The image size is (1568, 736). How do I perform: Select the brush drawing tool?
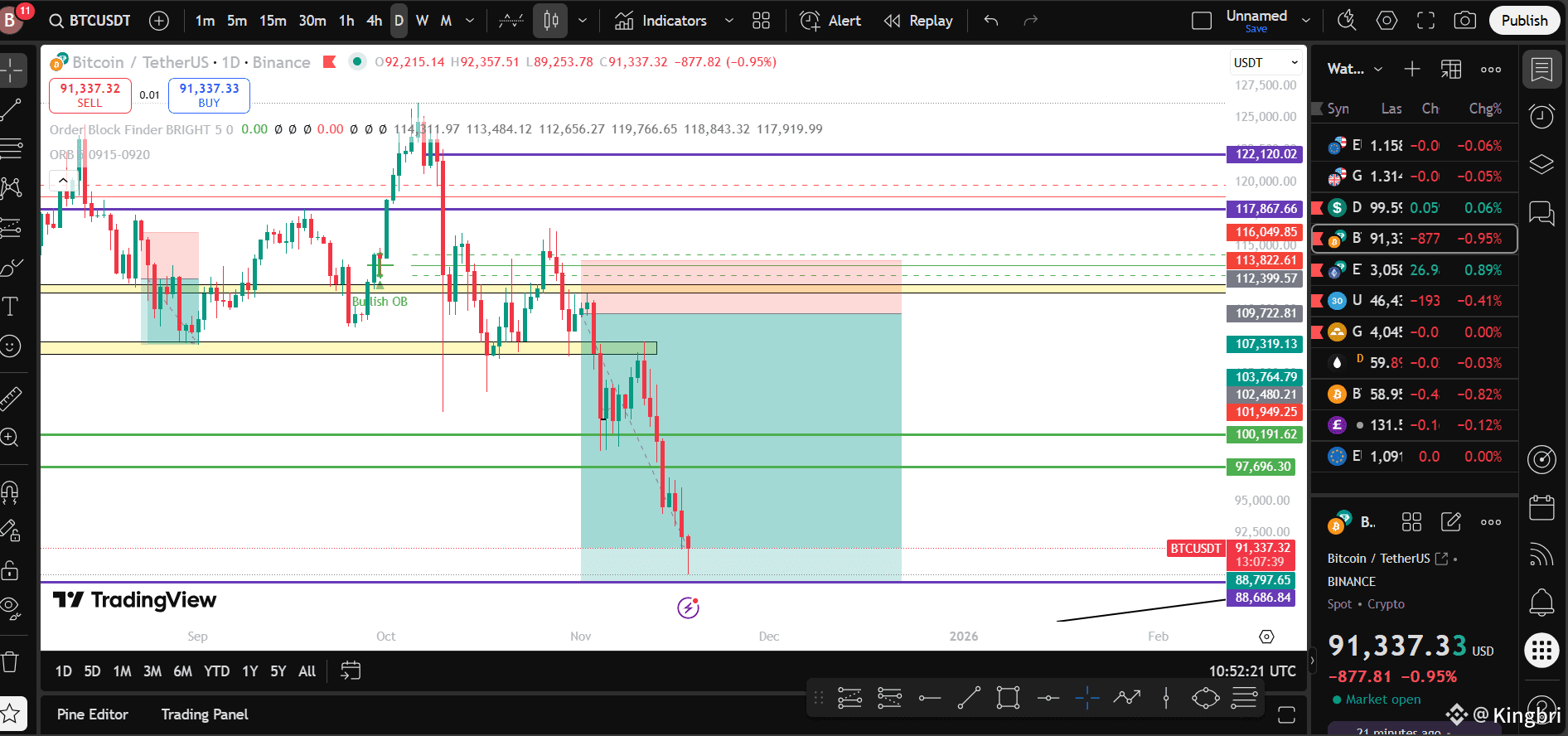point(12,267)
